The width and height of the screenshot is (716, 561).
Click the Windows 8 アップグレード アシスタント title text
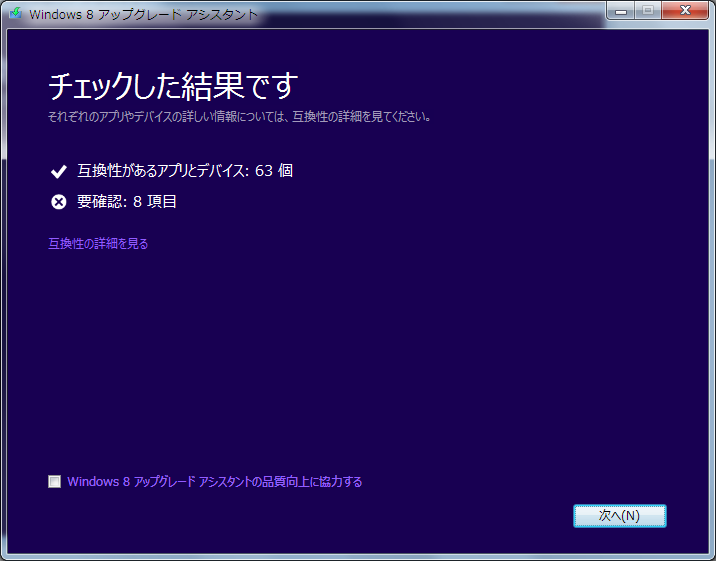[144, 14]
